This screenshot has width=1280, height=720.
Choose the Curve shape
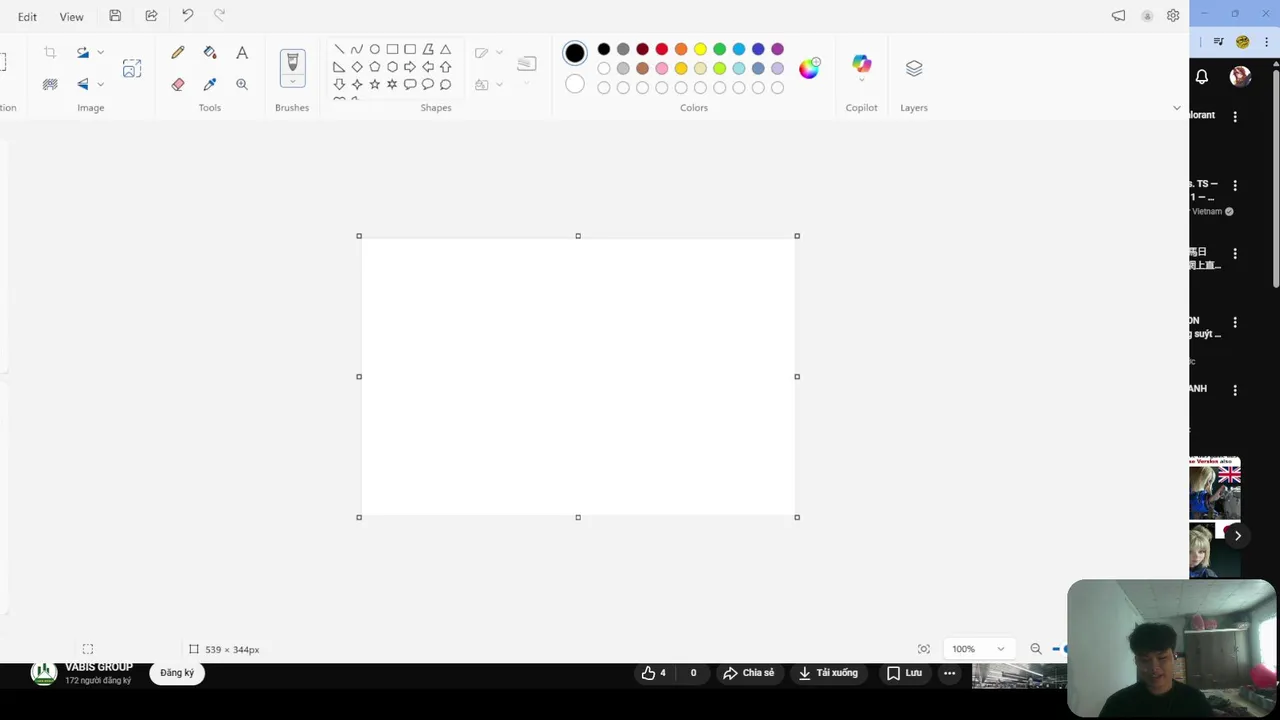pos(357,49)
